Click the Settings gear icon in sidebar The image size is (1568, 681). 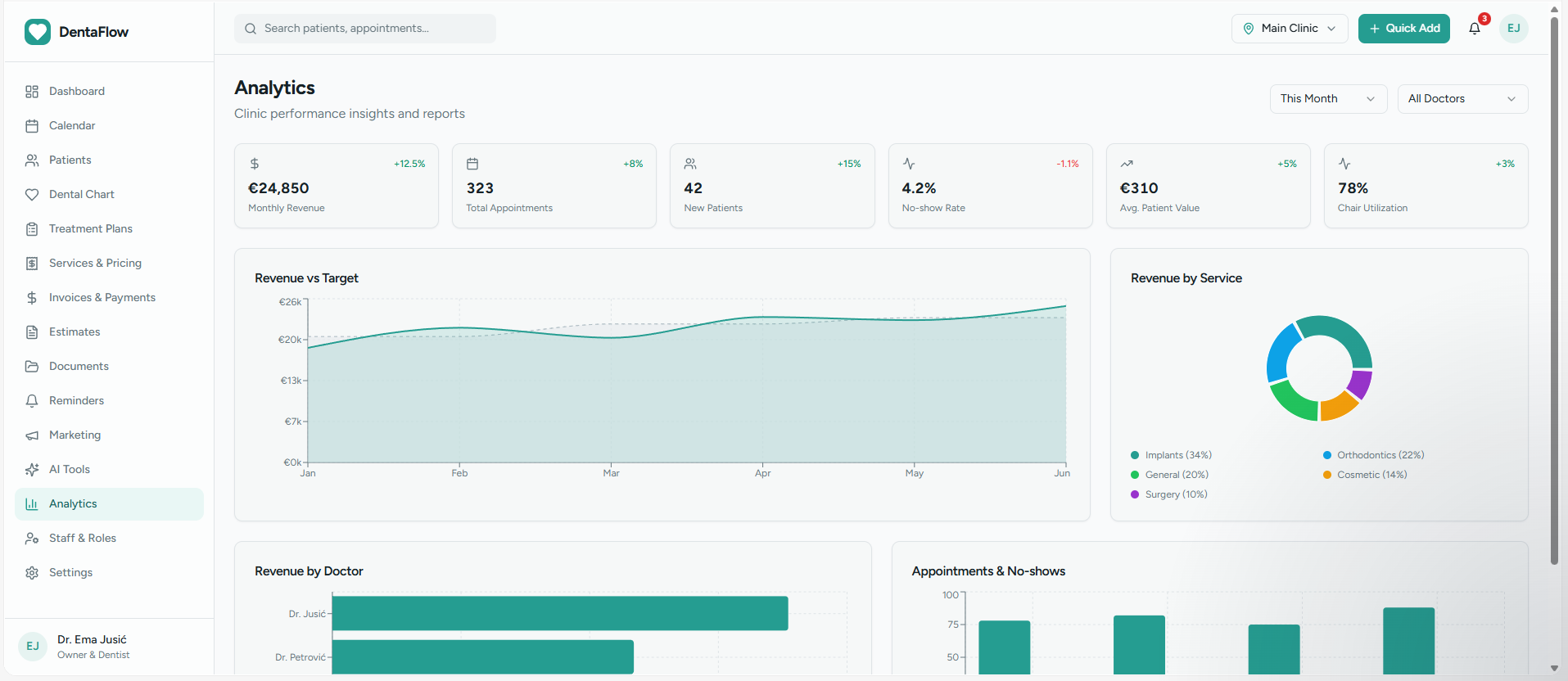pyautogui.click(x=32, y=573)
